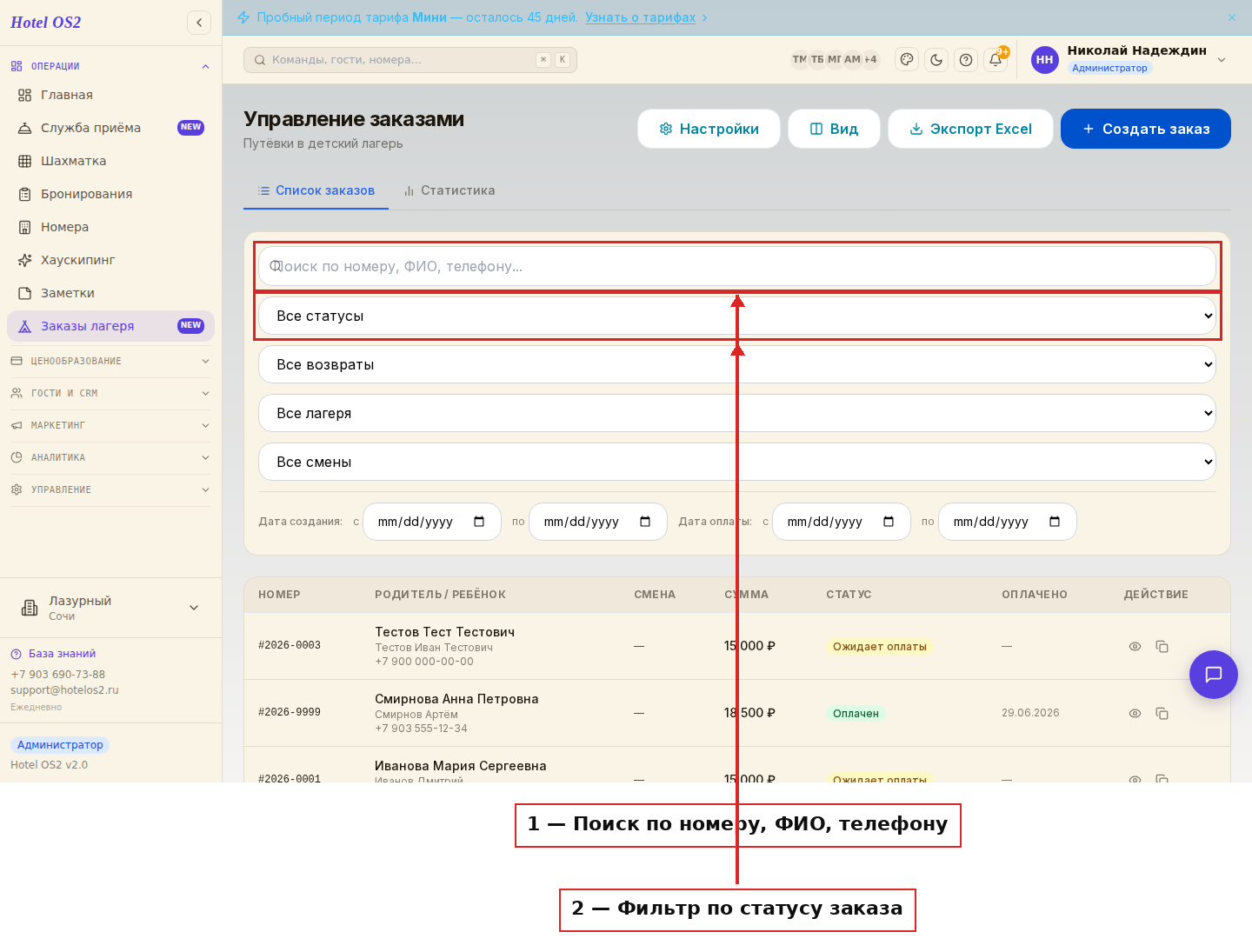
Task: Open the color theme palette icon
Action: pyautogui.click(x=907, y=60)
